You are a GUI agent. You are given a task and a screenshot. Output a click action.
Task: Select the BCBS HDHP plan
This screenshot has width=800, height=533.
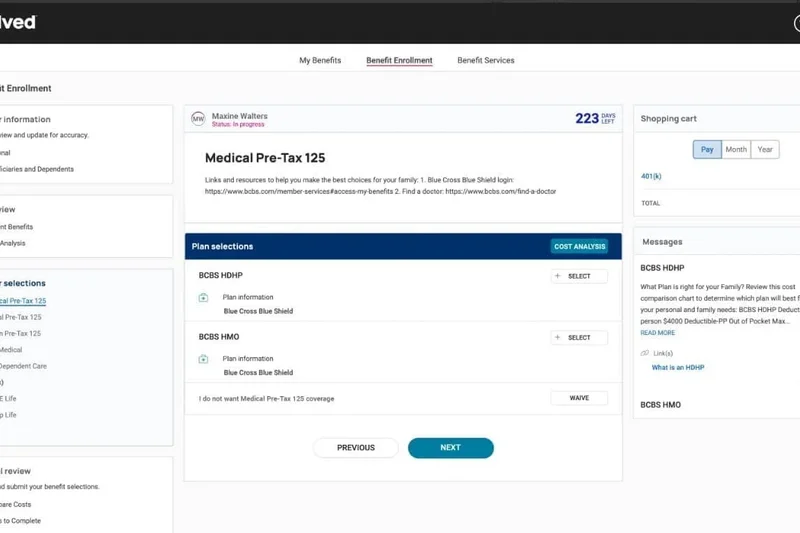(x=579, y=276)
